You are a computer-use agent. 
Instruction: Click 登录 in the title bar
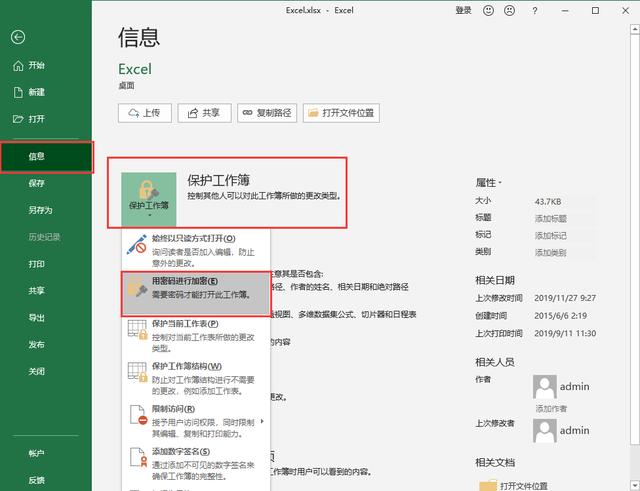(464, 11)
